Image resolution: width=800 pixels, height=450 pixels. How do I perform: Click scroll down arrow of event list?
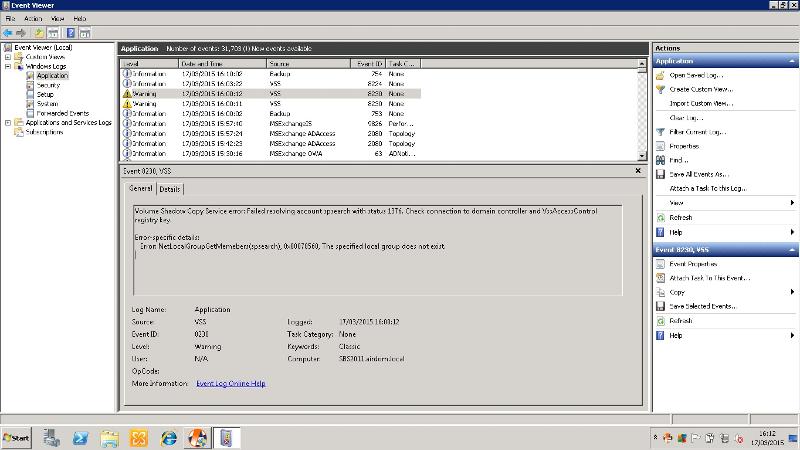pos(642,156)
